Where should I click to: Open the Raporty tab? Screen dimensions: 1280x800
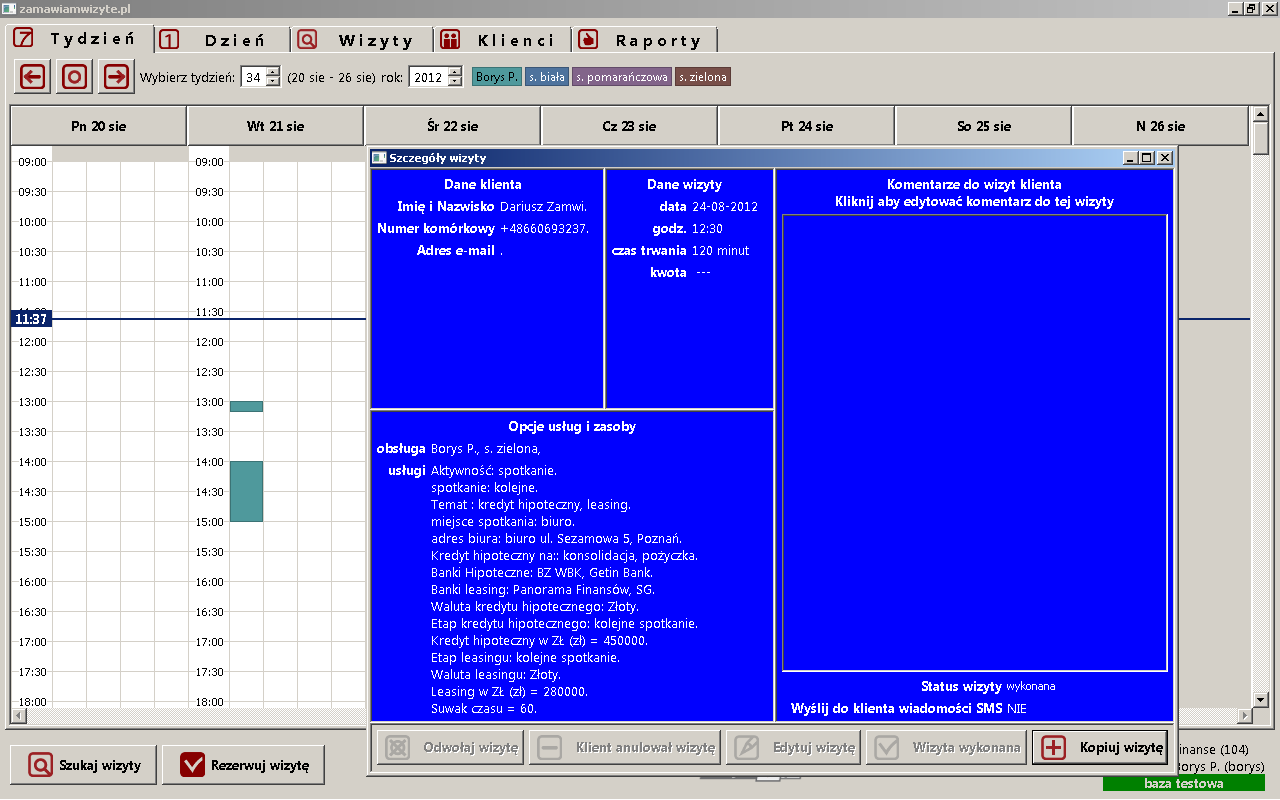click(645, 40)
